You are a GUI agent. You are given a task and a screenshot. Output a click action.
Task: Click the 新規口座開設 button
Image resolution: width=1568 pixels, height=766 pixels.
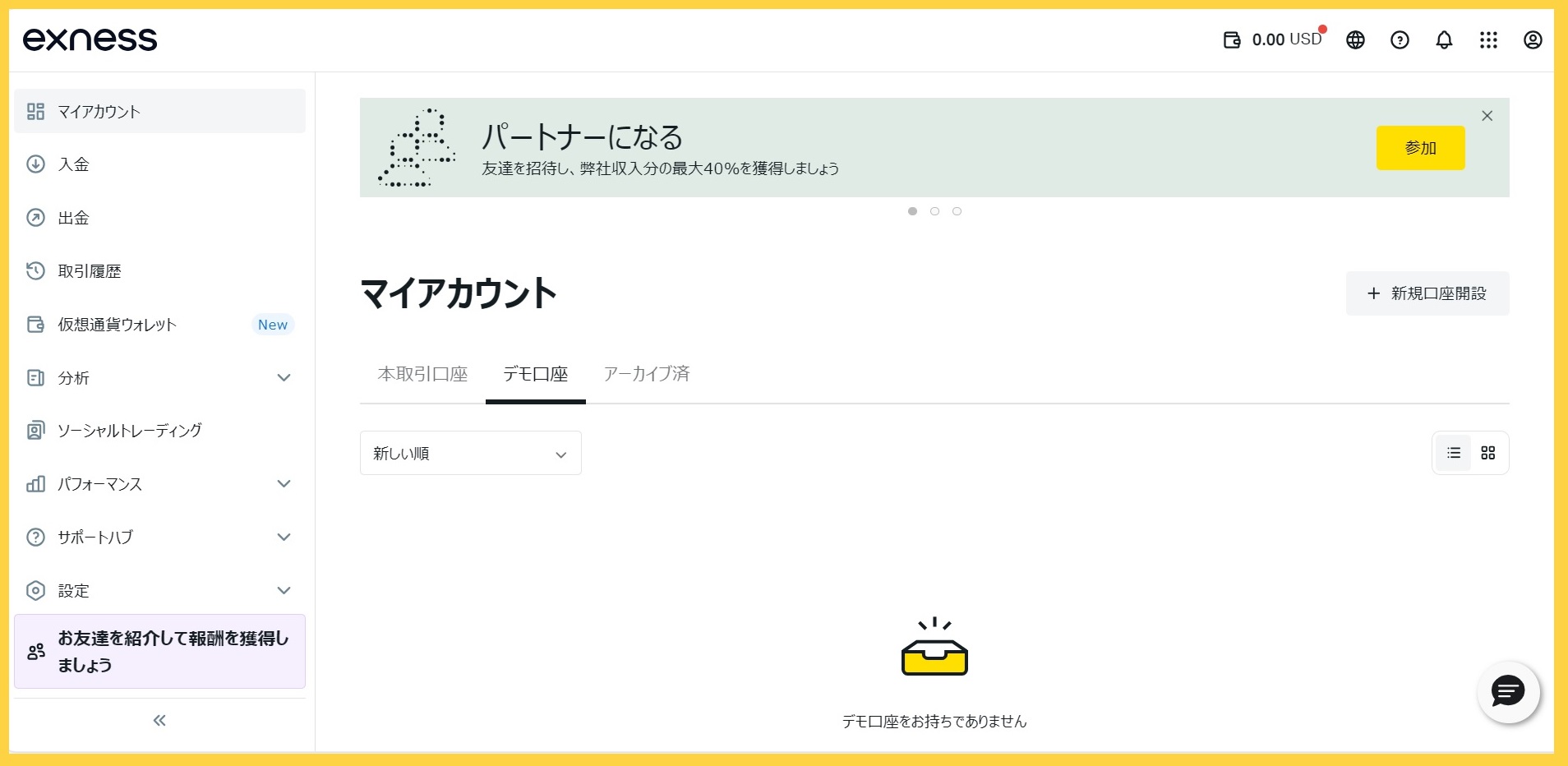(x=1427, y=293)
